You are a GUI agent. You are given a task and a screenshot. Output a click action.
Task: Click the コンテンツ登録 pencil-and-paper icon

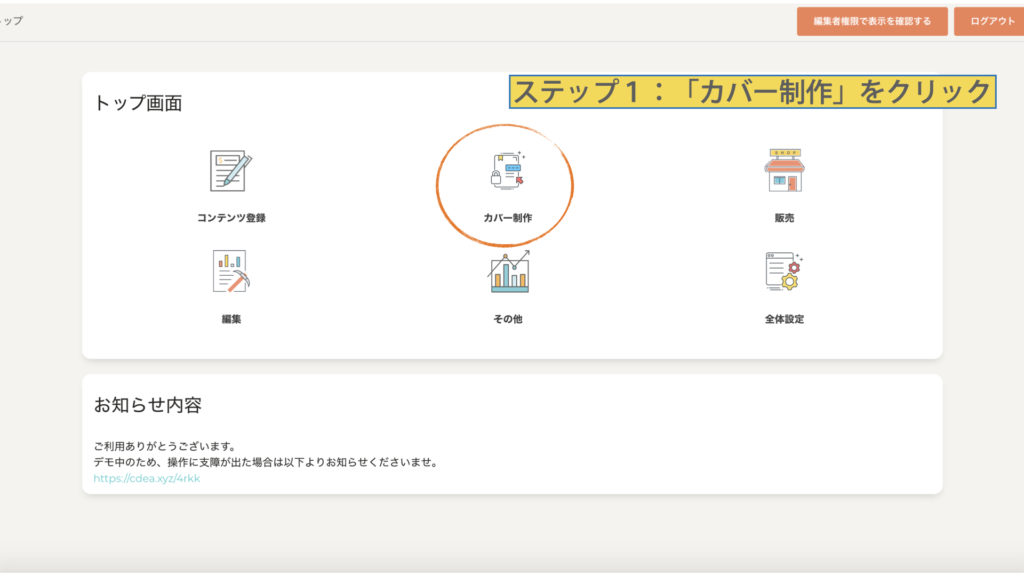[231, 171]
